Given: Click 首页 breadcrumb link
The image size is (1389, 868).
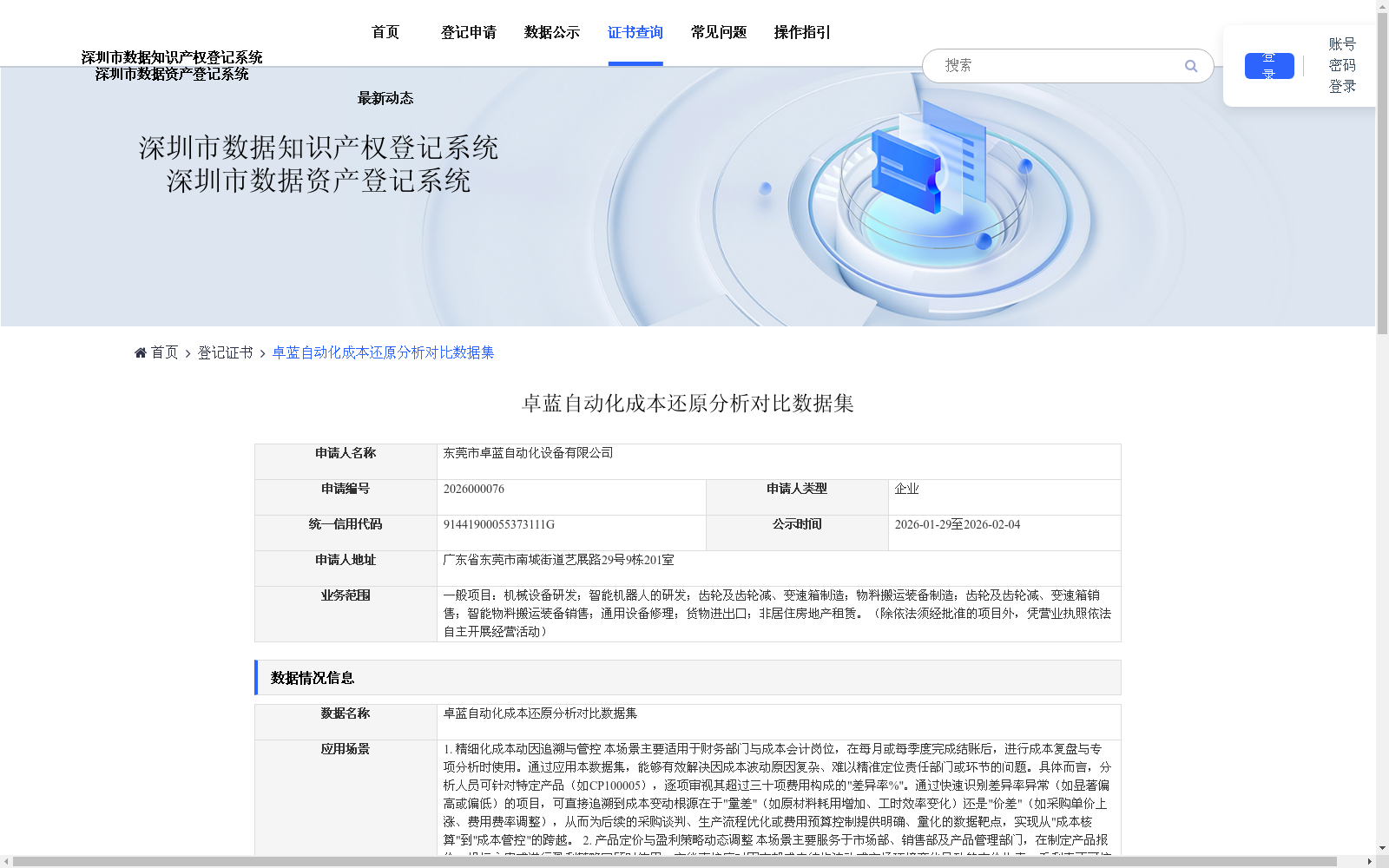Looking at the screenshot, I should (164, 352).
